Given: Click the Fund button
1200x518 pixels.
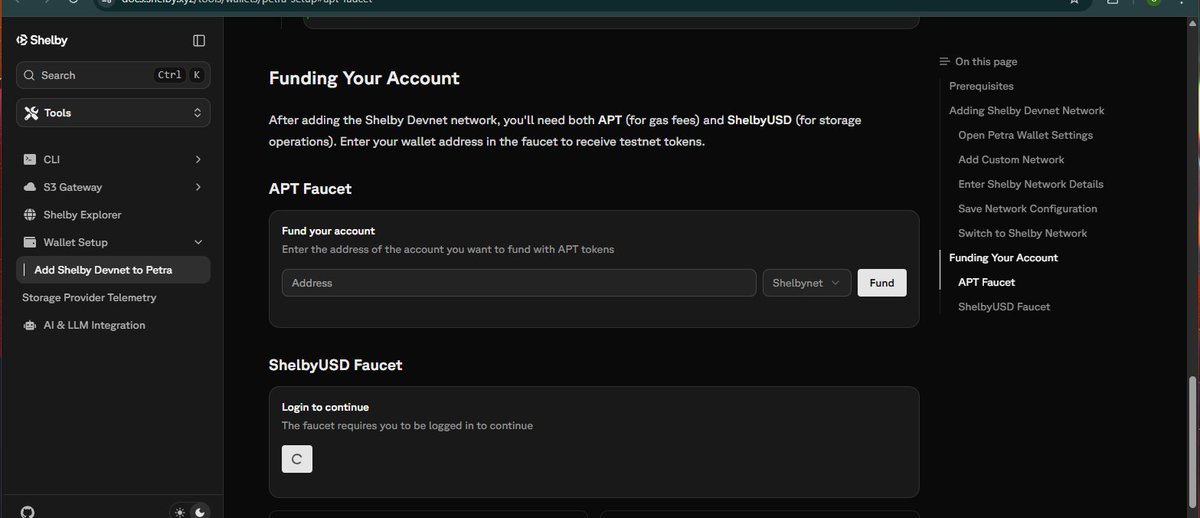Looking at the screenshot, I should point(882,283).
